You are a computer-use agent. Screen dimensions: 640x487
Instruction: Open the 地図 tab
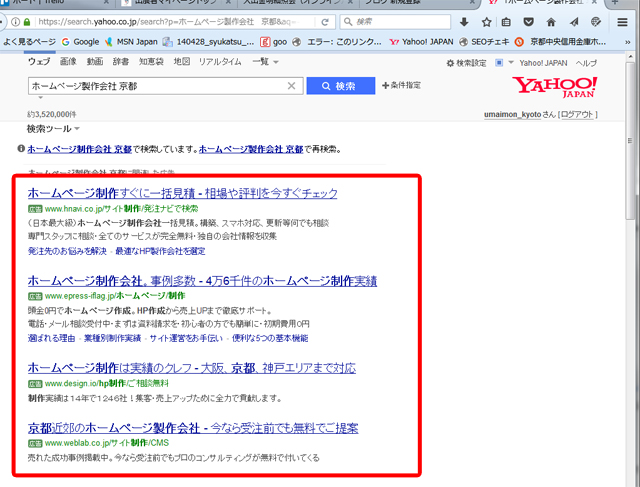182,62
